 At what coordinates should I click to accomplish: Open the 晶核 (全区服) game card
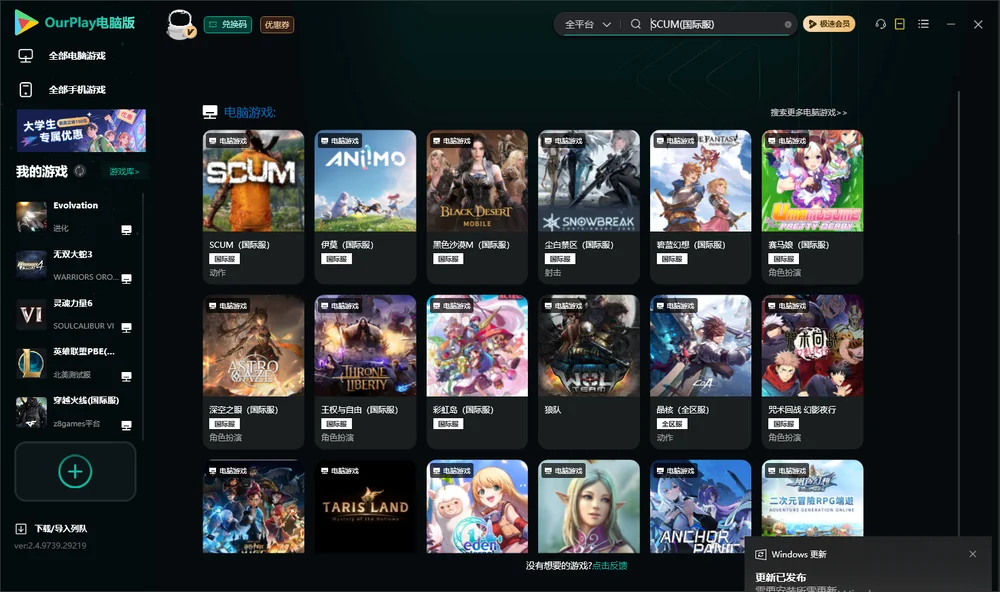click(701, 372)
